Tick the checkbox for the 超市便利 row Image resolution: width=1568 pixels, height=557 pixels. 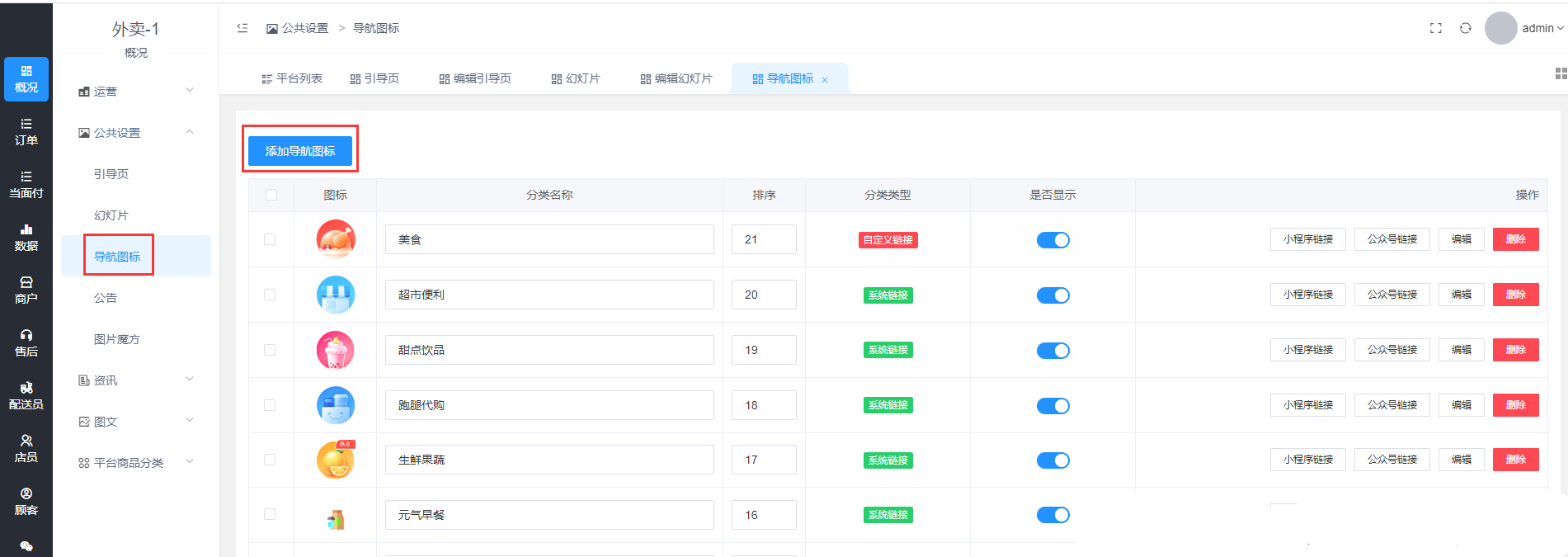270,295
